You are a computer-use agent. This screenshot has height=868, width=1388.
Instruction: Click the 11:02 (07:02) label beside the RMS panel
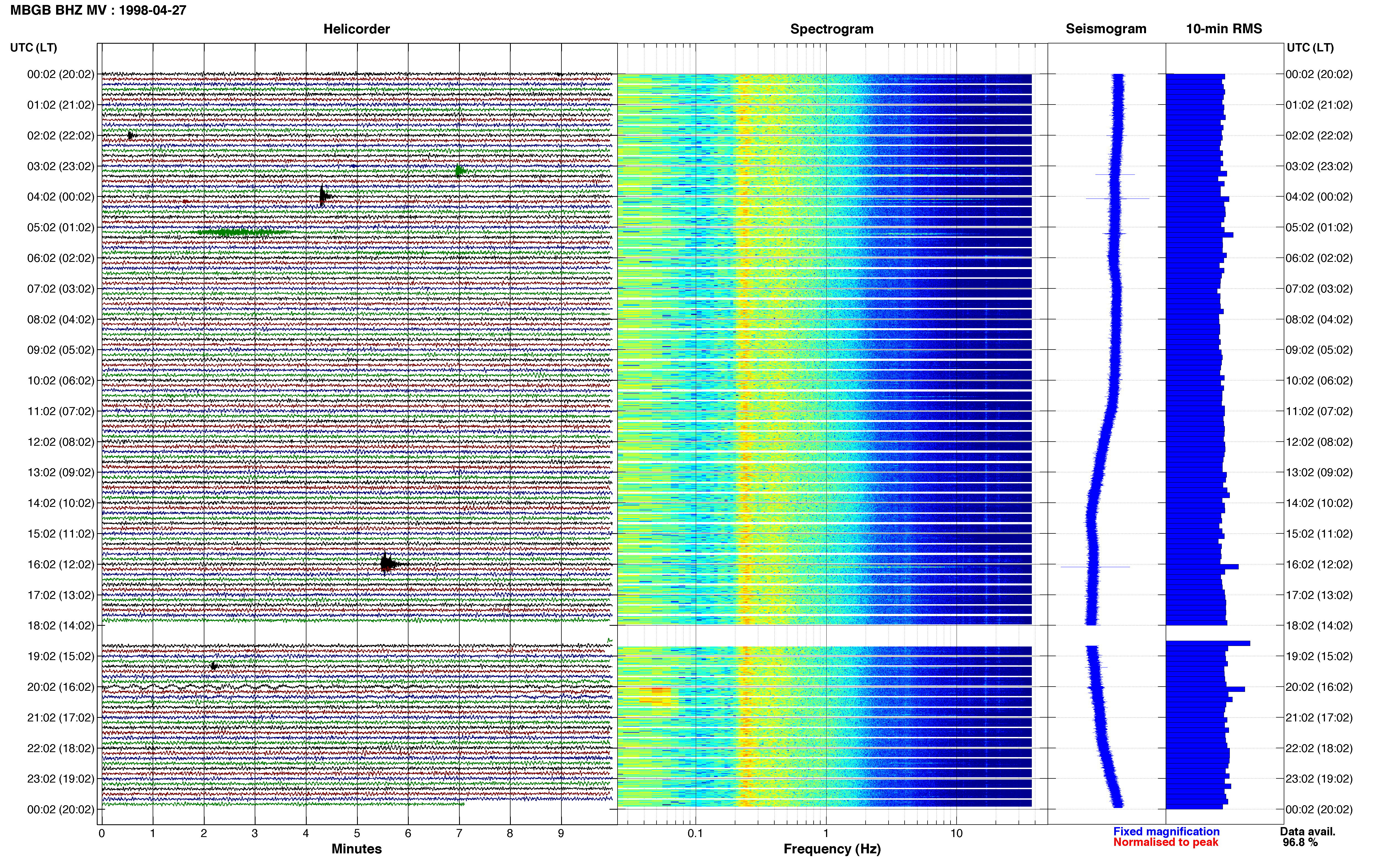click(x=1319, y=411)
